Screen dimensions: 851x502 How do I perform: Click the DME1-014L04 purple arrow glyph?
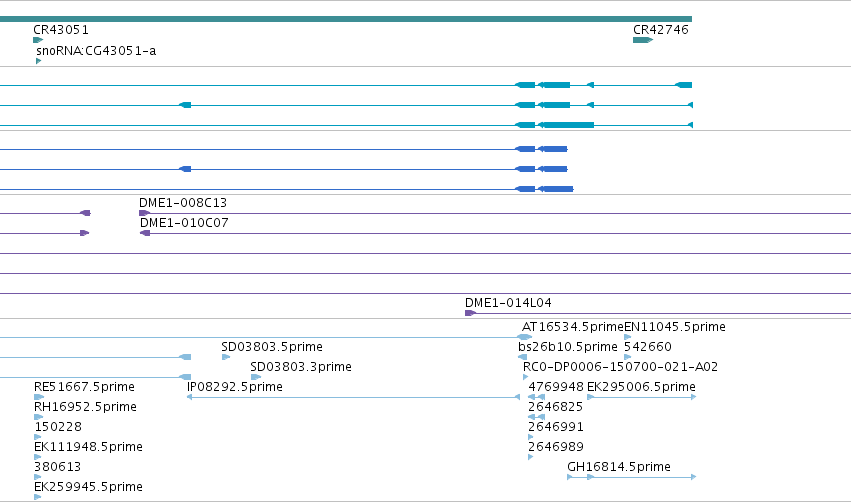[x=471, y=313]
